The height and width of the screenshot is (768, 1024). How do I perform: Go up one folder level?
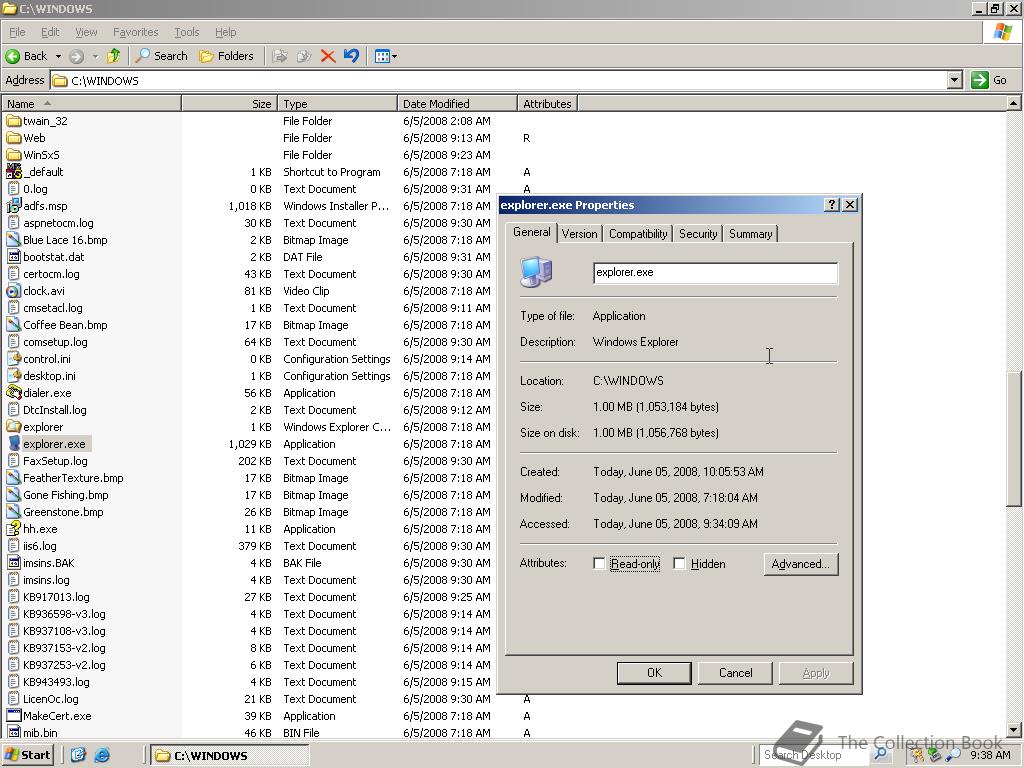click(114, 56)
